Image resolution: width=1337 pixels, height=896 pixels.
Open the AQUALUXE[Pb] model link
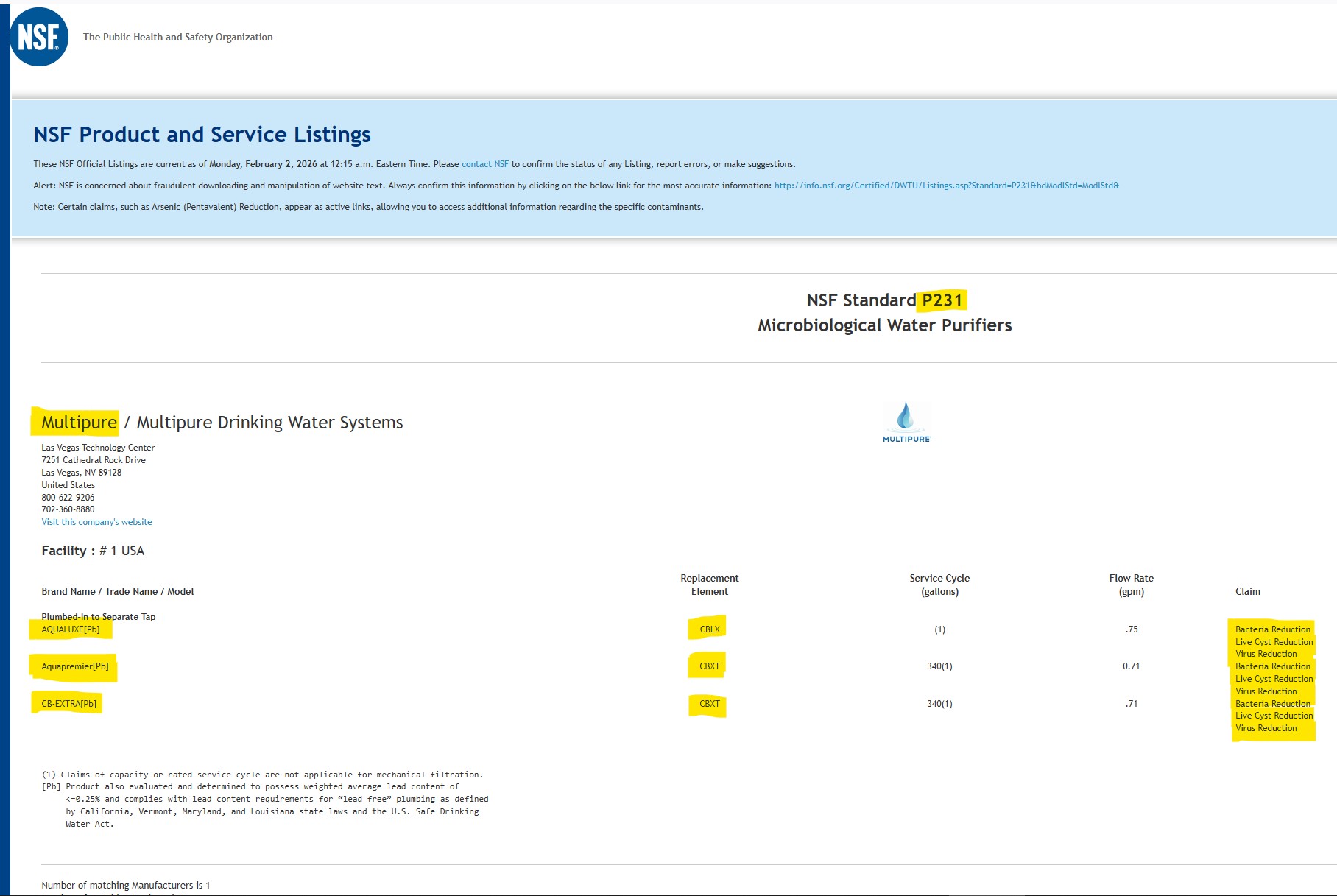point(71,629)
